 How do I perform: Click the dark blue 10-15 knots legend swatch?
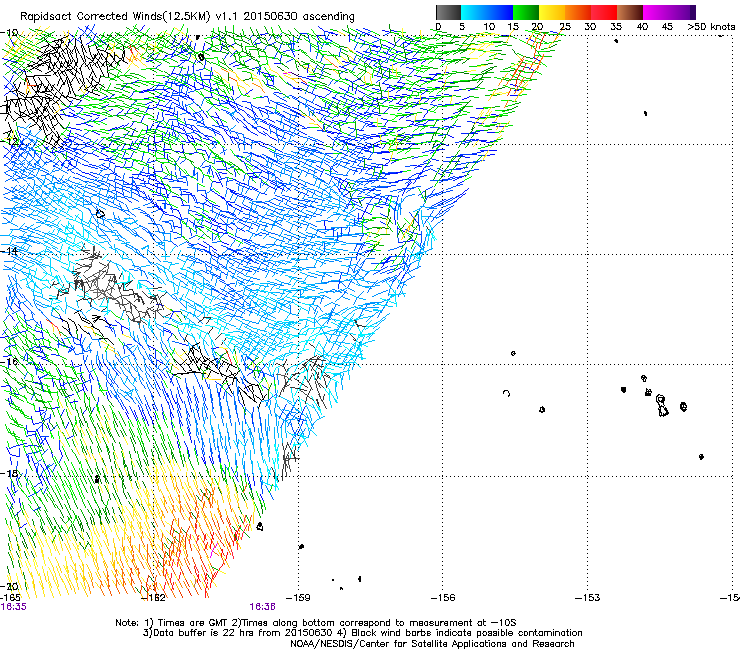500,12
